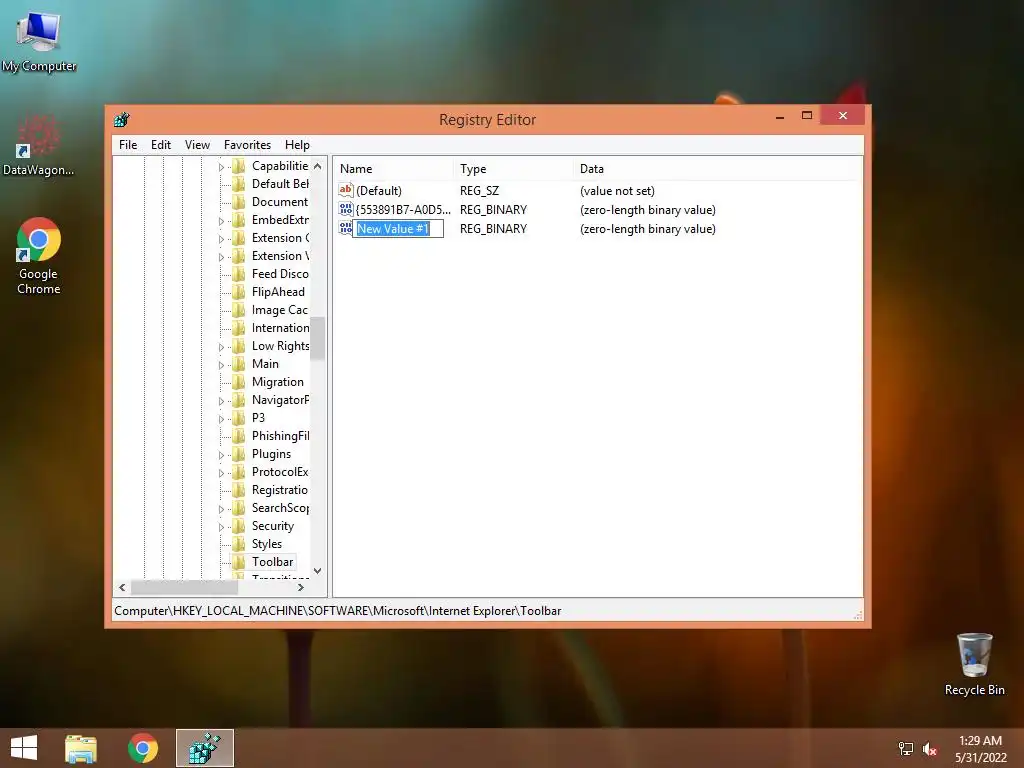This screenshot has height=768, width=1024.
Task: Select the Capabilities folder icon
Action: (239, 166)
